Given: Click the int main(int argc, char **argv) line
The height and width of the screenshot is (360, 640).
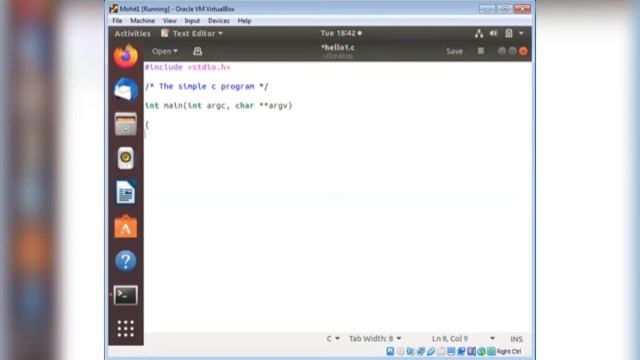Looking at the screenshot, I should (x=218, y=105).
